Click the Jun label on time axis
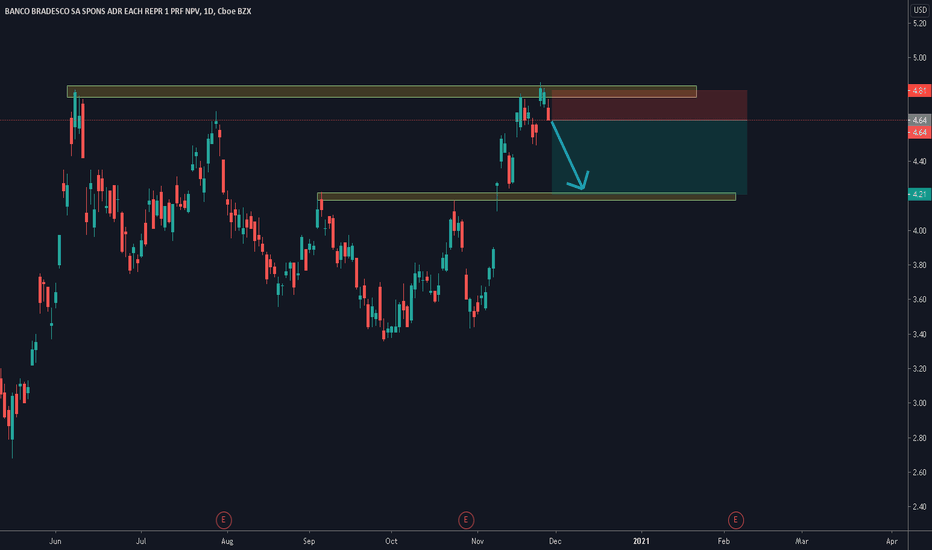The width and height of the screenshot is (932, 550). 55,541
